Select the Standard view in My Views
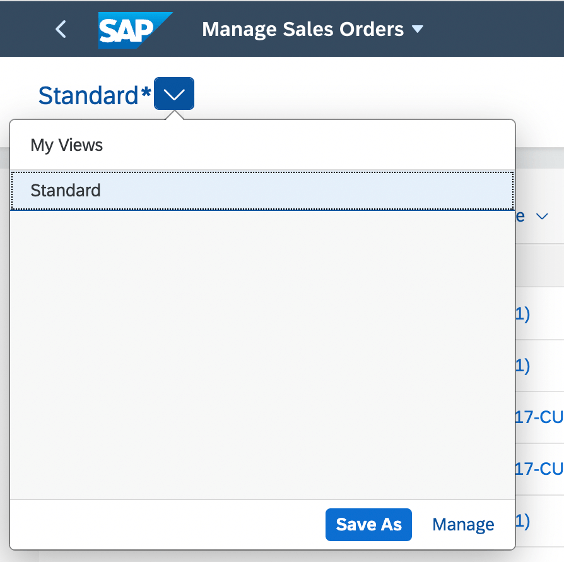The height and width of the screenshot is (562, 564). [x=262, y=190]
